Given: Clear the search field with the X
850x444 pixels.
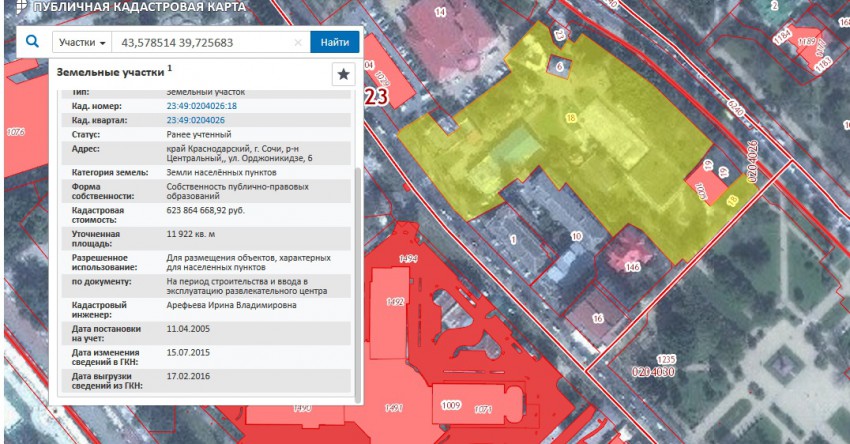Looking at the screenshot, I should (x=298, y=43).
